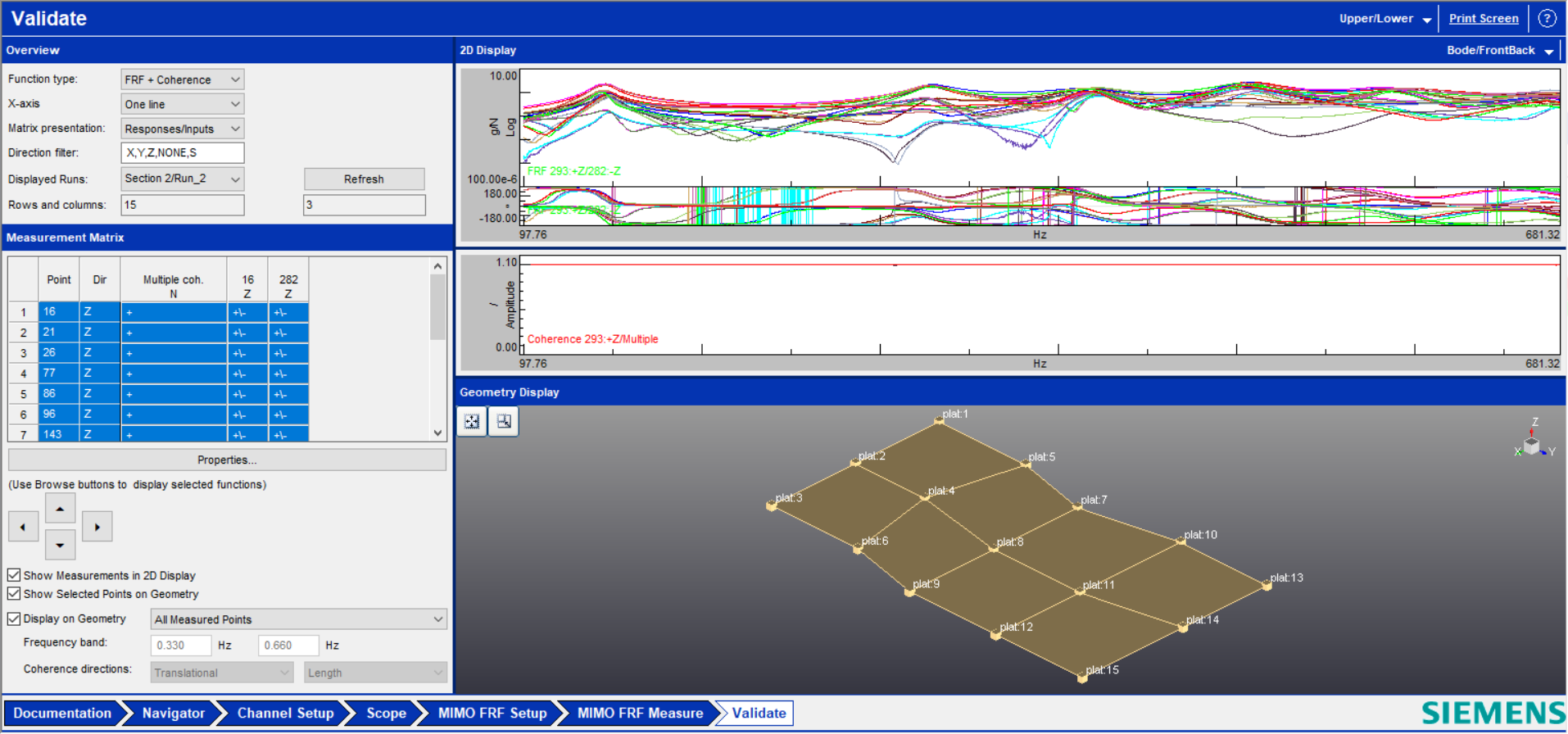The height and width of the screenshot is (734, 1568).
Task: Select matrix row with Point 86
Action: click(158, 394)
